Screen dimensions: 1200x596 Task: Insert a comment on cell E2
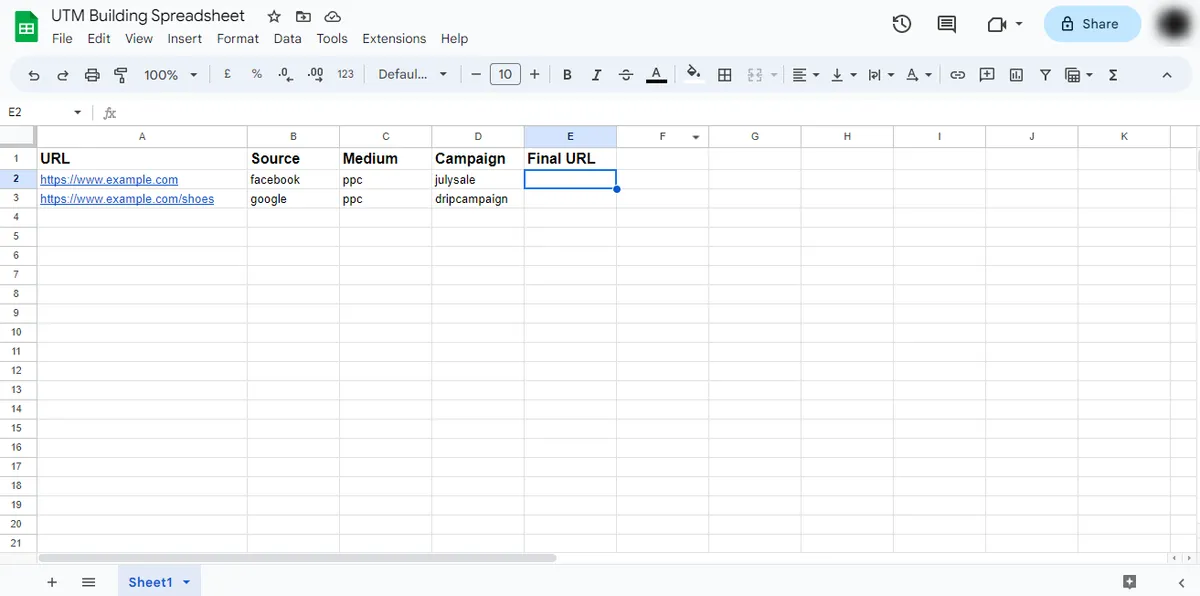click(987, 74)
